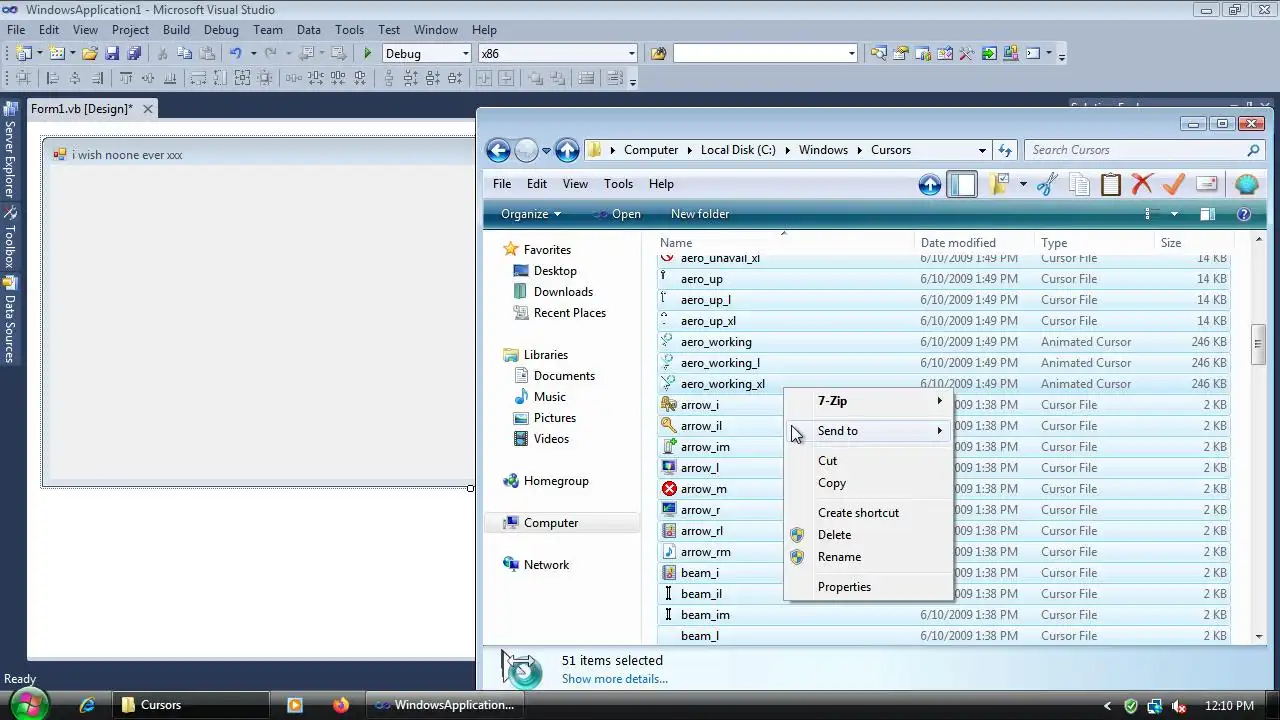
Task: Click the Open button in Explorer command bar
Action: 617,214
